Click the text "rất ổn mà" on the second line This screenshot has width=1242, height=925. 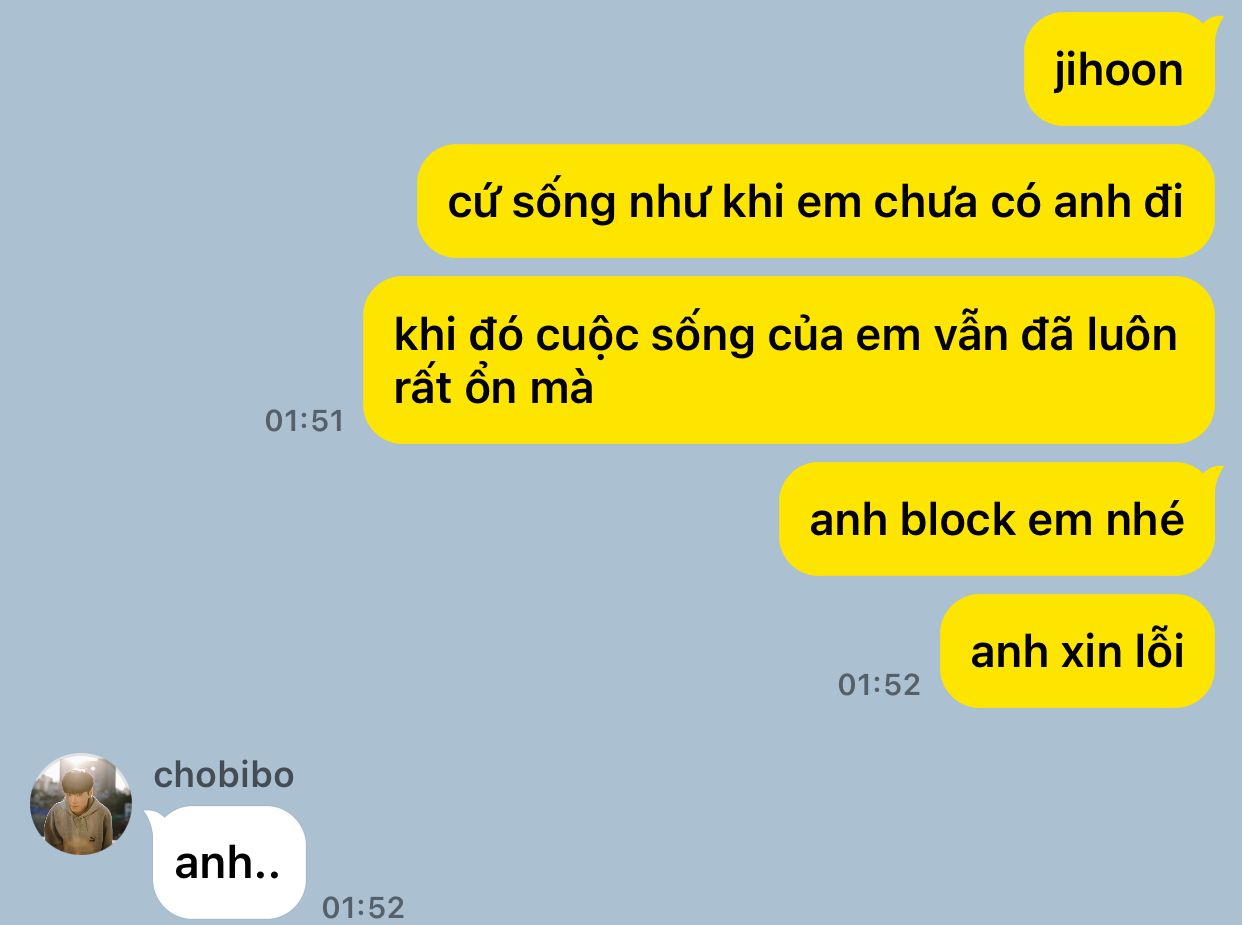(494, 388)
